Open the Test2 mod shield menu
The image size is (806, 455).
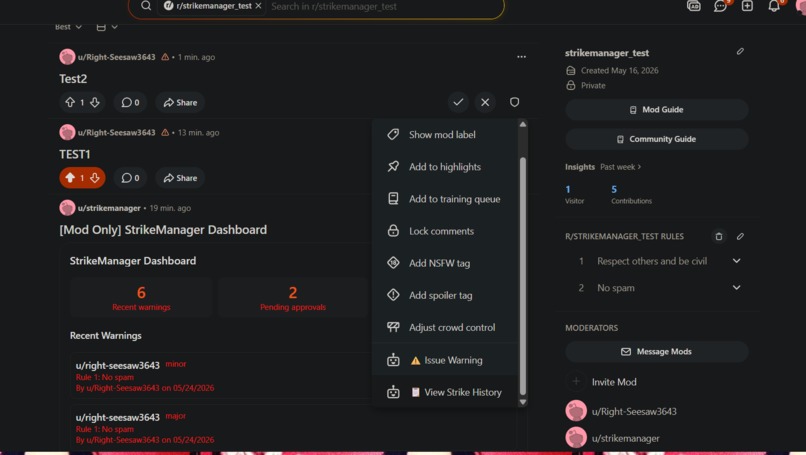[x=514, y=102]
